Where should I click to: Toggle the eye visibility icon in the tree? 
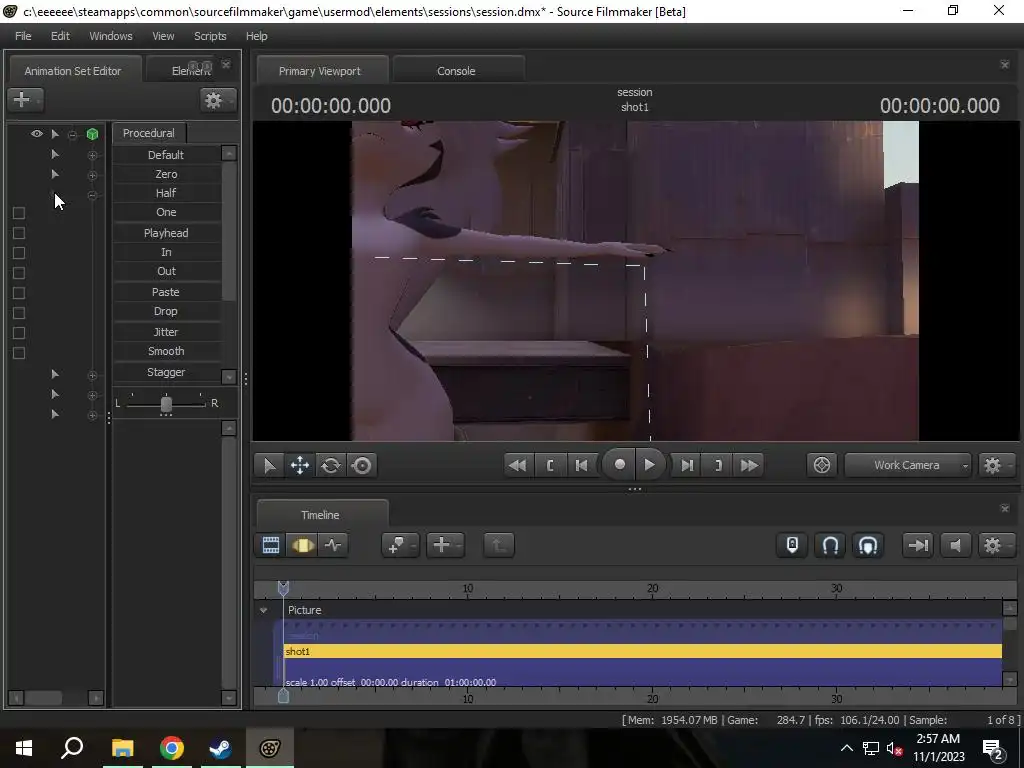tap(37, 134)
